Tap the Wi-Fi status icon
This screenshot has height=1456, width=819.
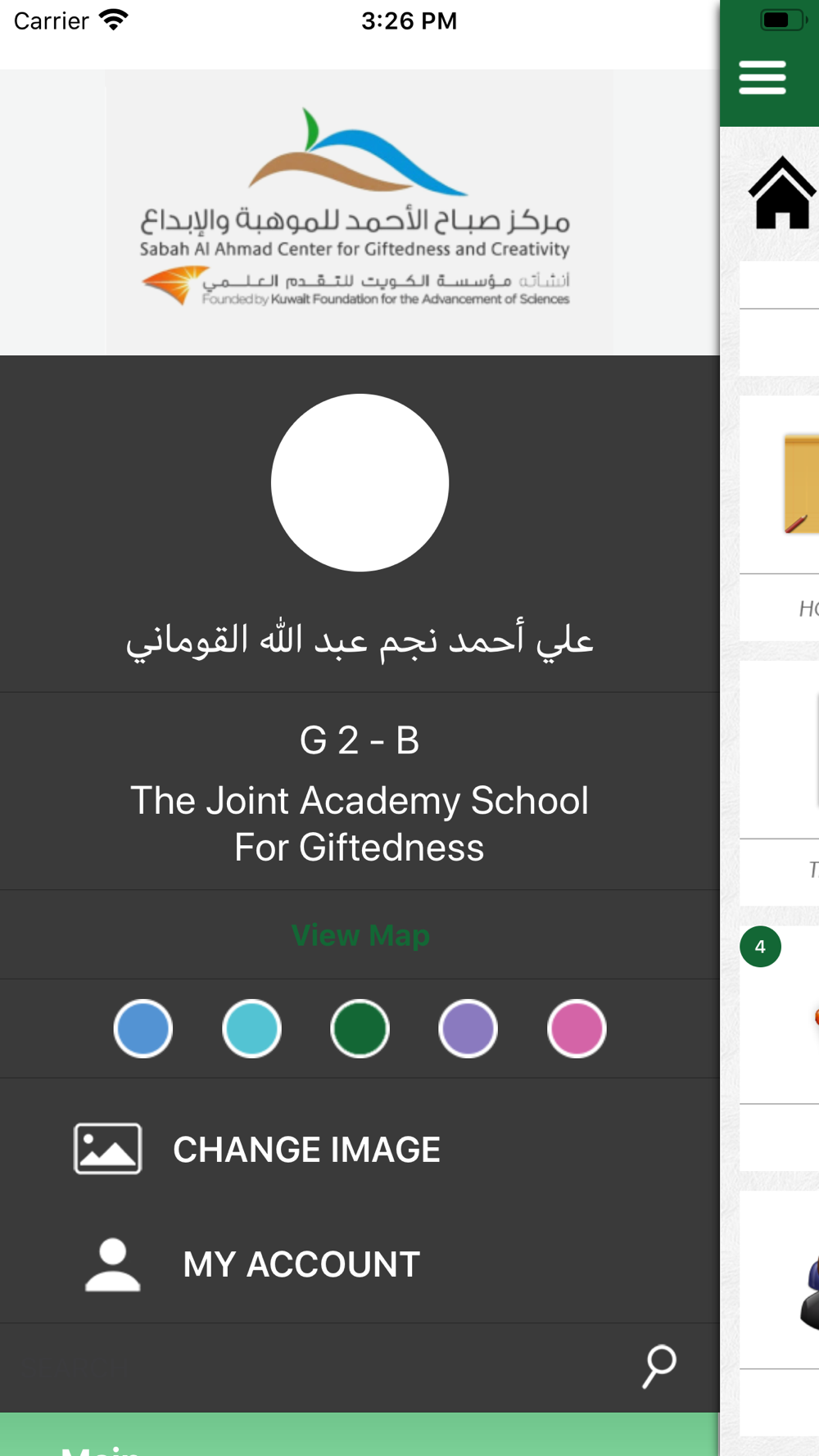pyautogui.click(x=114, y=20)
